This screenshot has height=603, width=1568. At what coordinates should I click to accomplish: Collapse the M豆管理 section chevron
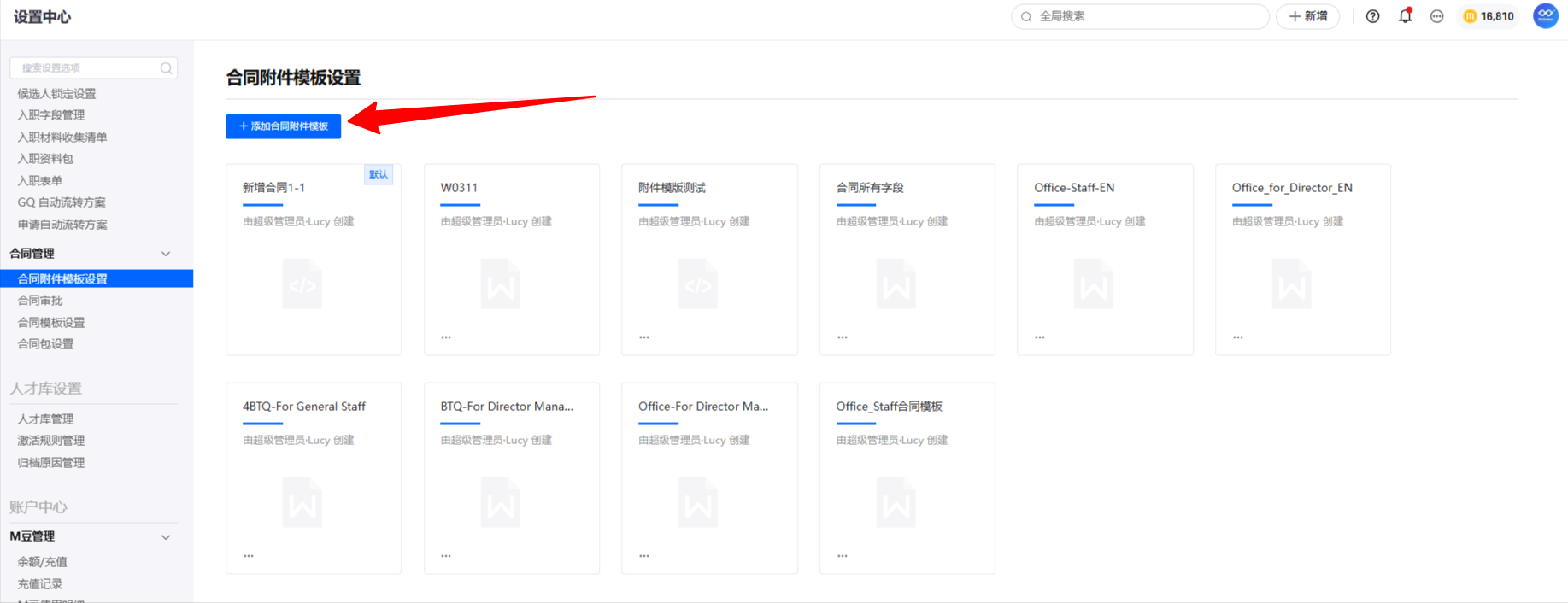[x=166, y=537]
